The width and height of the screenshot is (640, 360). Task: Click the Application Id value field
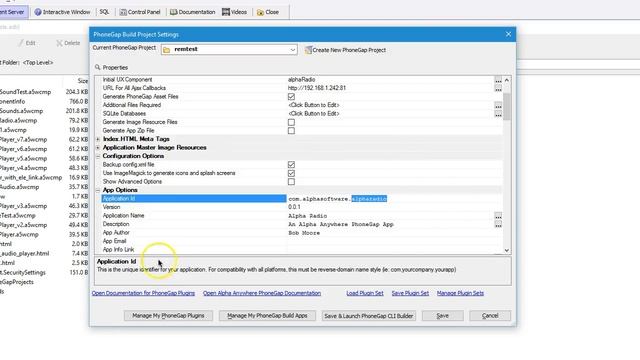click(x=394, y=199)
